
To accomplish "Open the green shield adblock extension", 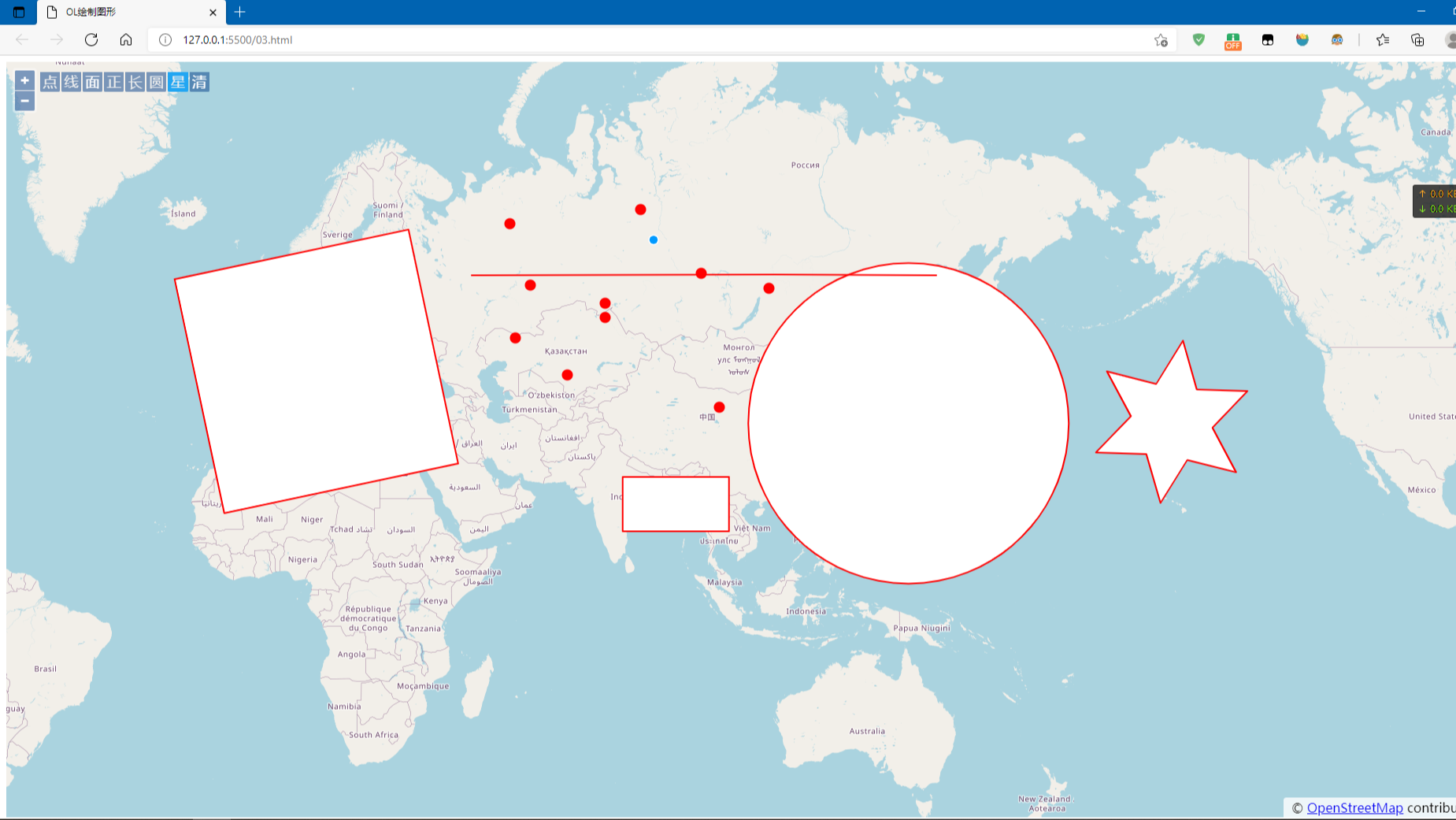I will [1199, 39].
